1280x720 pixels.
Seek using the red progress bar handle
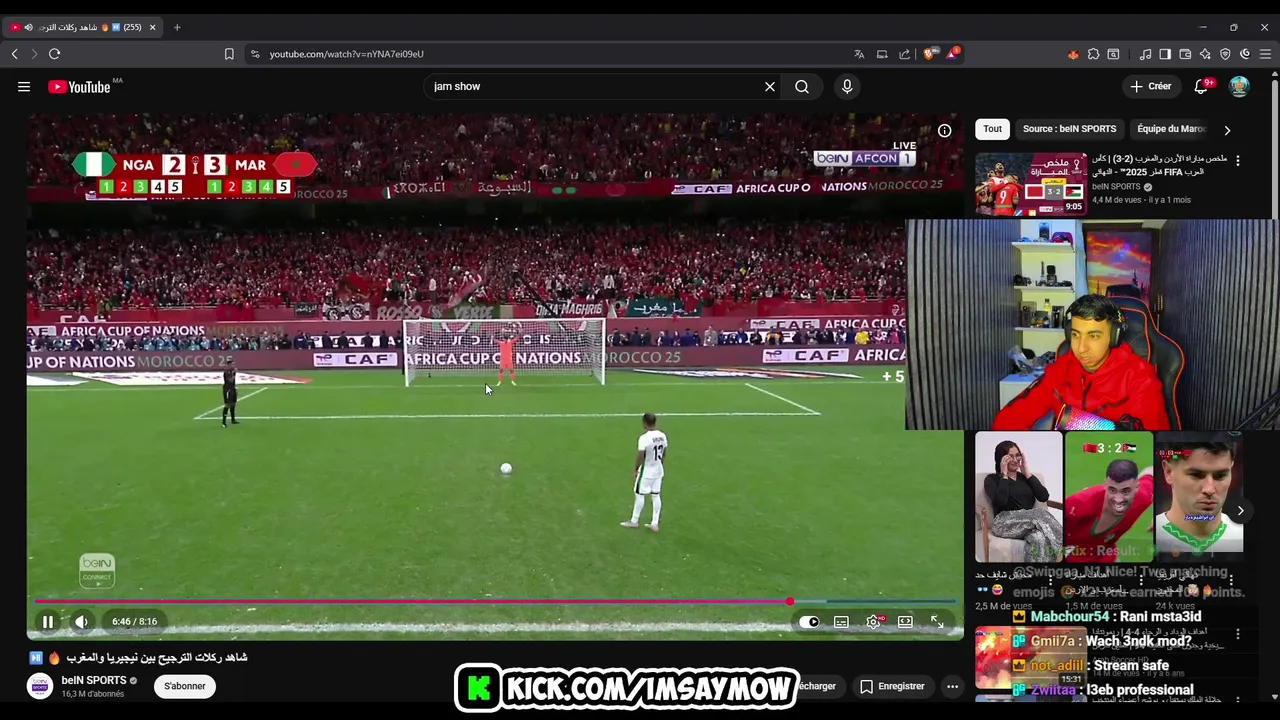click(790, 601)
